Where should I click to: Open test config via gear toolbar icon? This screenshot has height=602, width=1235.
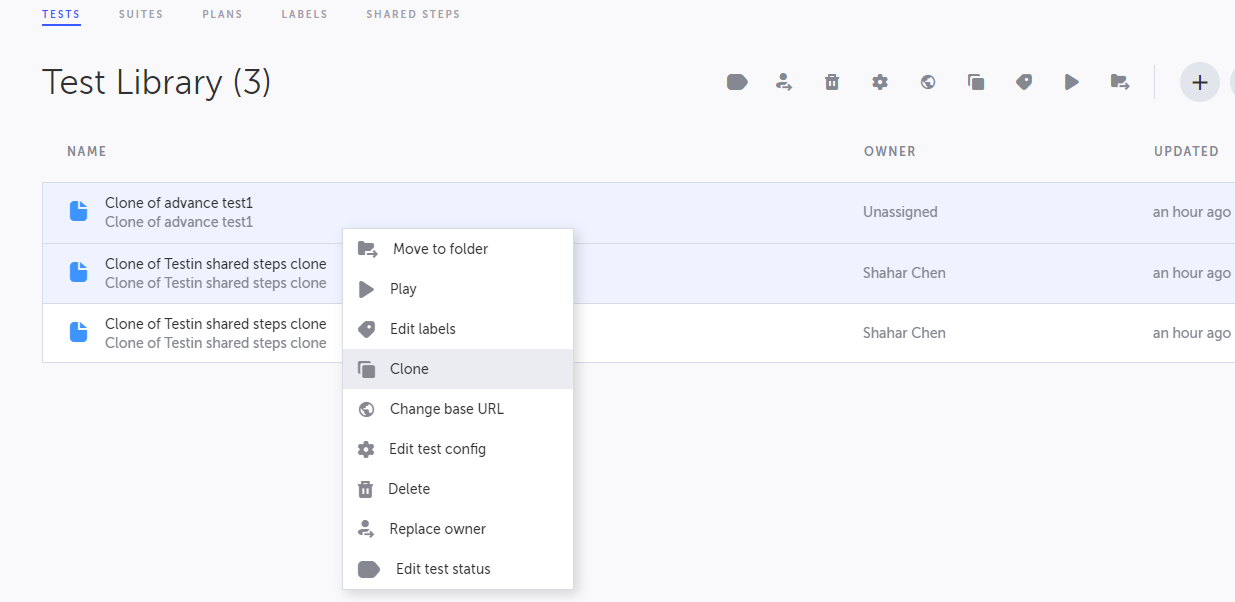[880, 82]
